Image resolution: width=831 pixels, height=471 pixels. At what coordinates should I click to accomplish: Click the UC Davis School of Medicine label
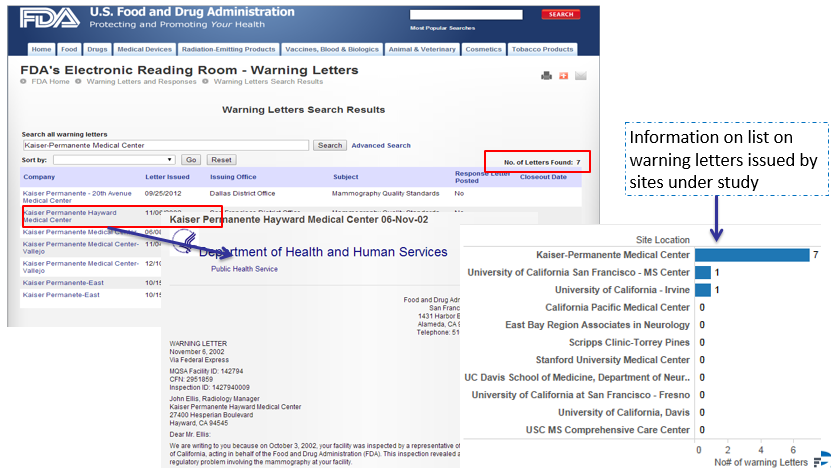click(577, 377)
